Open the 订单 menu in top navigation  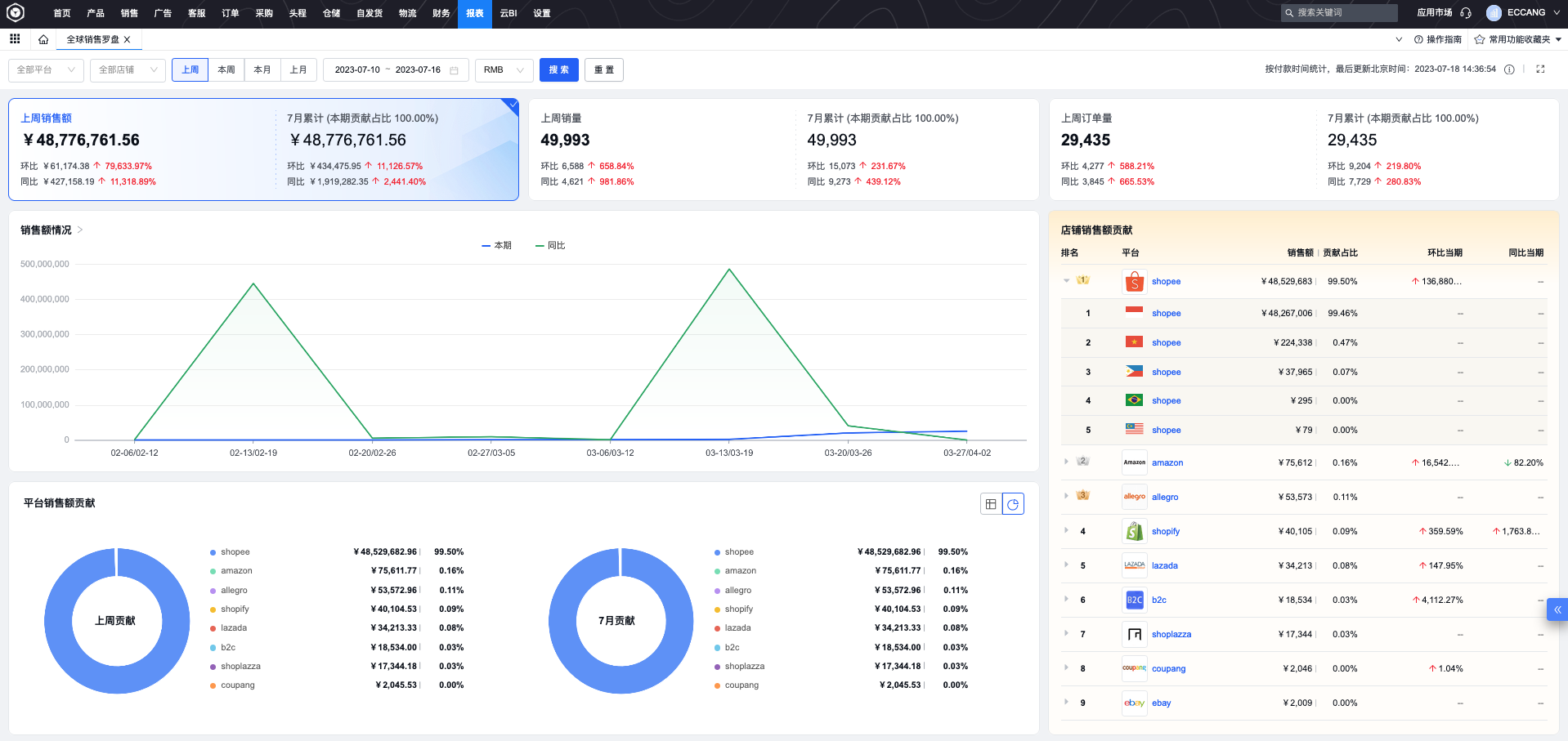(x=231, y=13)
